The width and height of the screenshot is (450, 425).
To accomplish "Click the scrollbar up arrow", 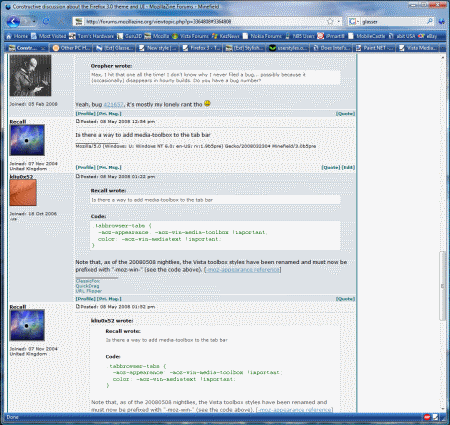I will coord(442,58).
